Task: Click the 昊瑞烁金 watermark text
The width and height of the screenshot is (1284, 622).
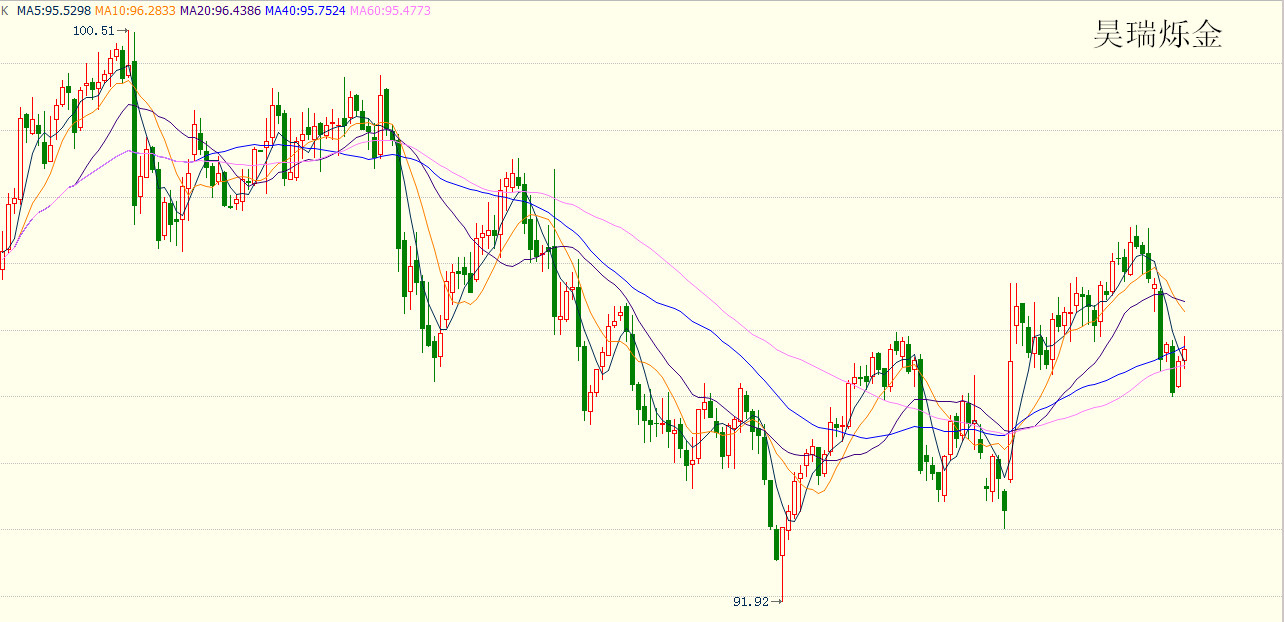Action: pos(1158,37)
